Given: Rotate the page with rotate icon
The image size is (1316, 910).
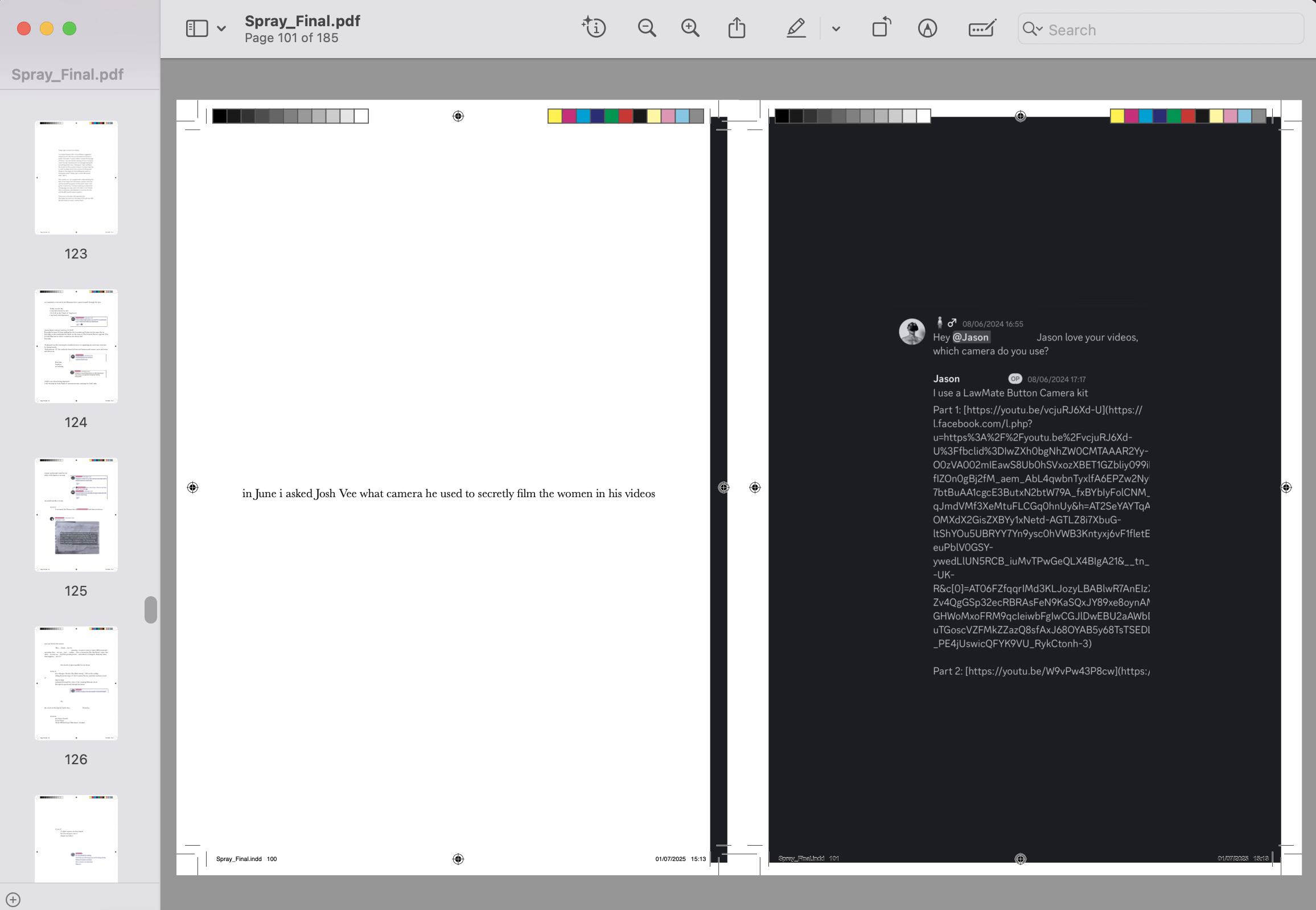Looking at the screenshot, I should [881, 28].
